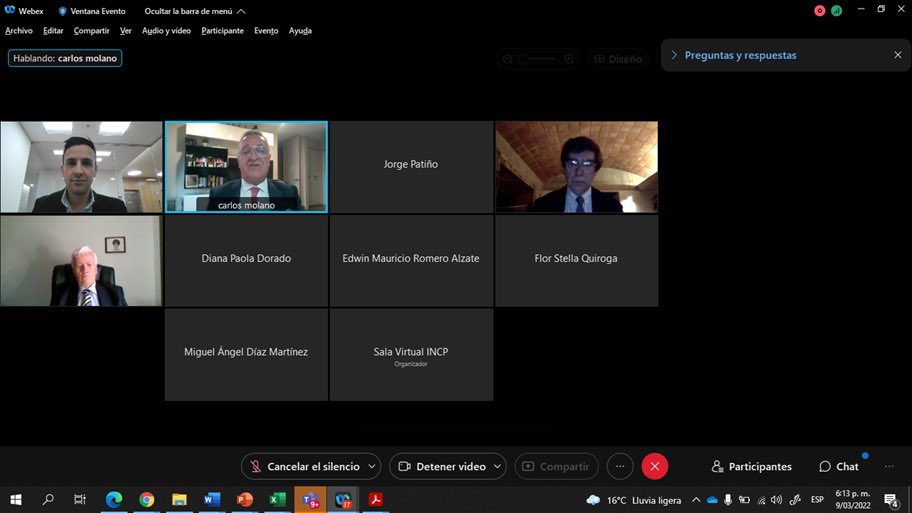Open the taskbar clock and date
The width and height of the screenshot is (912, 513).
tap(853, 500)
